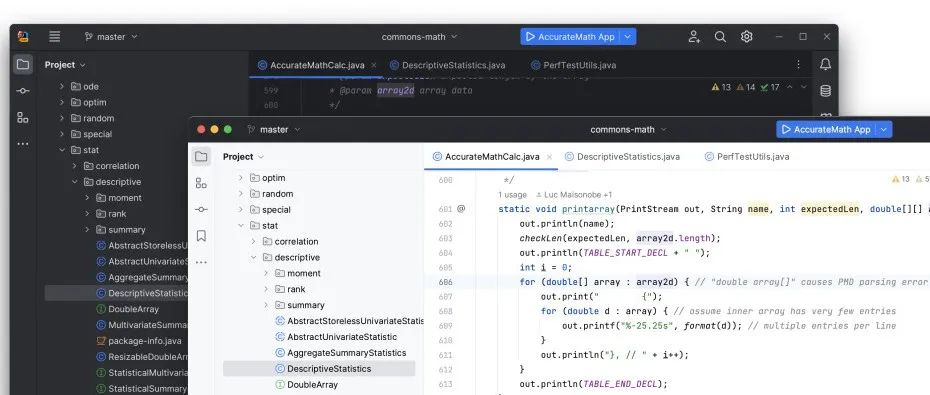930x395 pixels.
Task: Click '1 usage' inlay hint
Action: tap(512, 195)
